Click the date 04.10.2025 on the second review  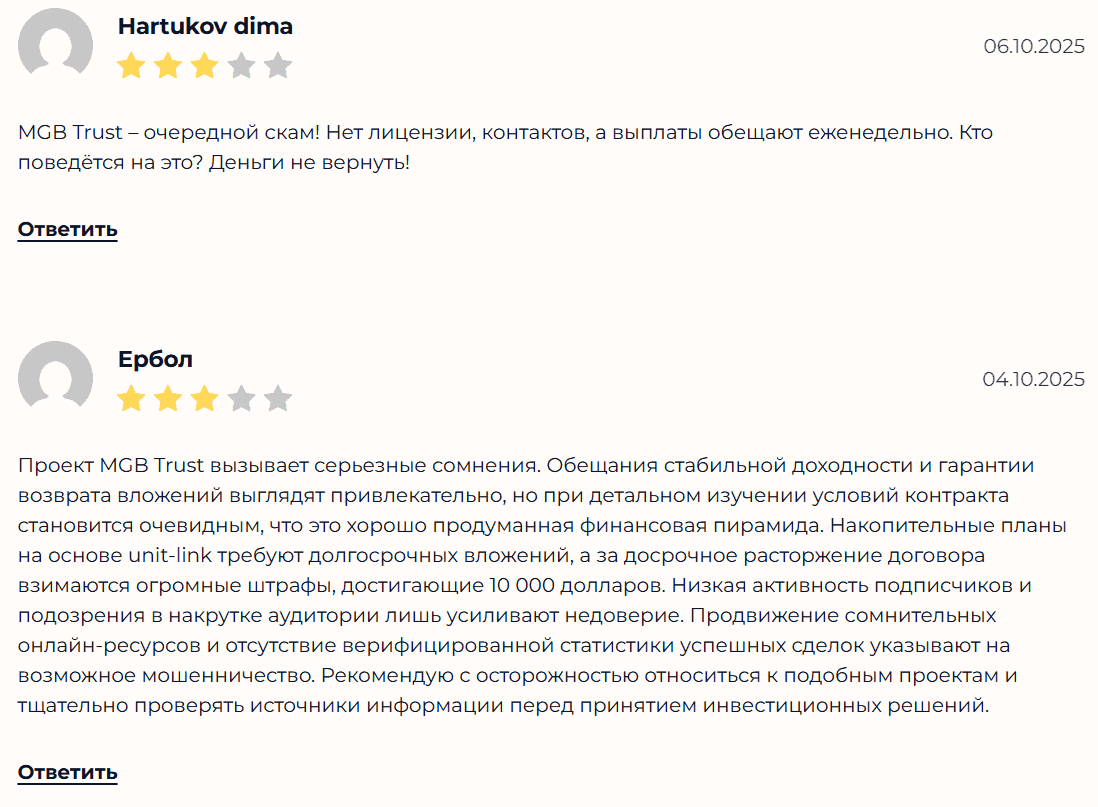1034,379
